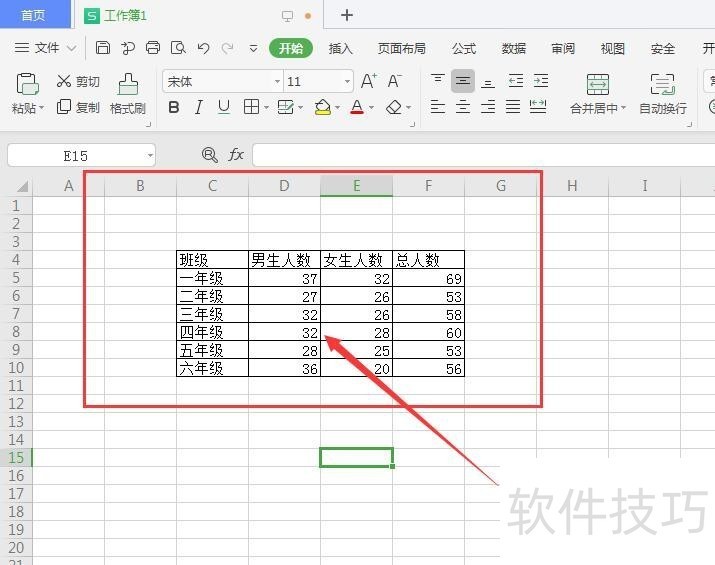Select column H header
Screen dimensions: 715x565
coord(572,186)
